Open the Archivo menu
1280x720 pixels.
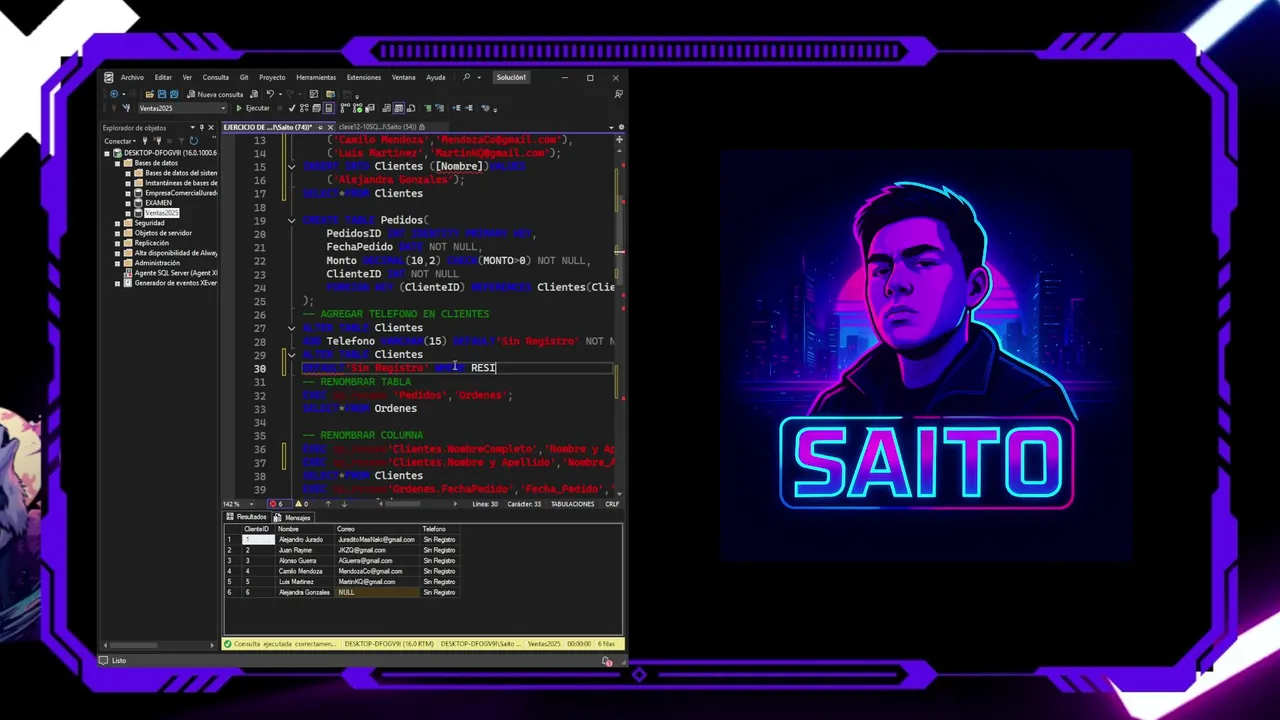click(x=132, y=77)
